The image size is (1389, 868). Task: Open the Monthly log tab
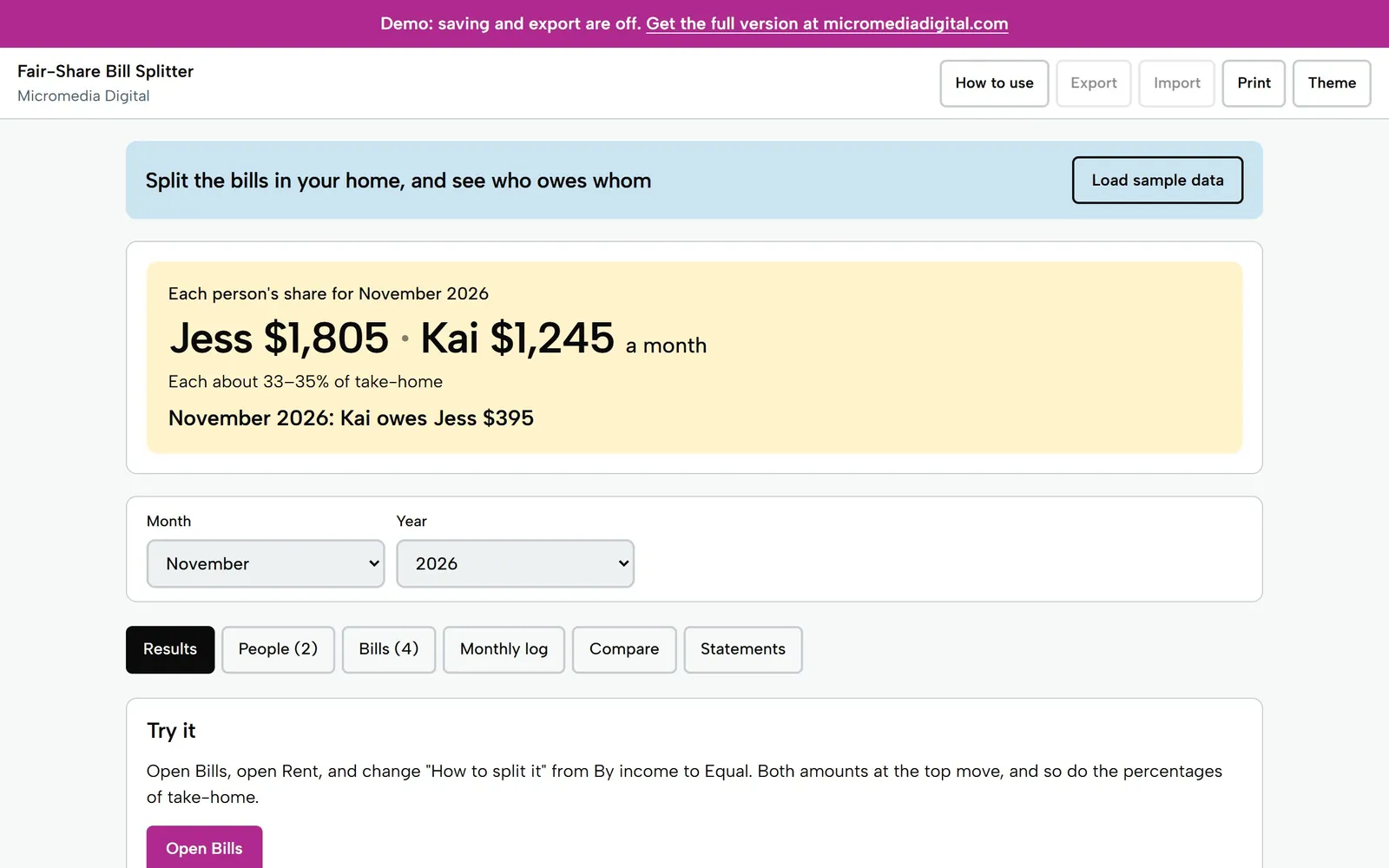[x=504, y=649]
